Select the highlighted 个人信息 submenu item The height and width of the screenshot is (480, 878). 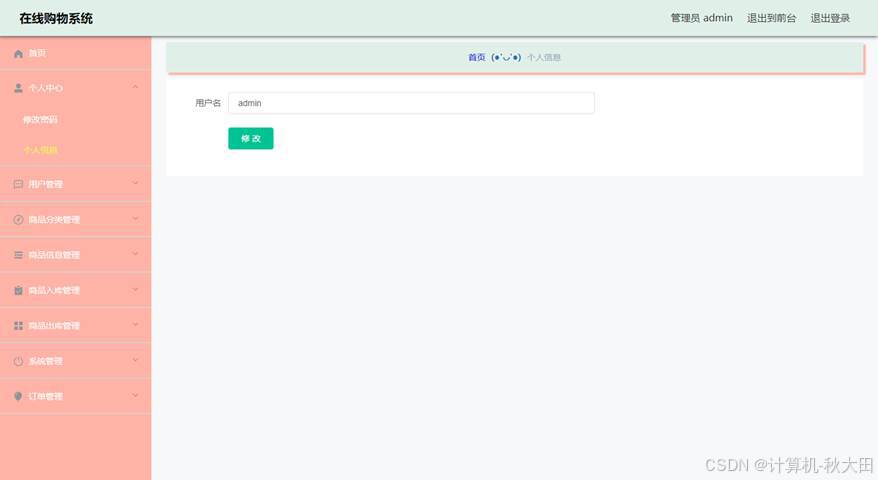coord(40,150)
